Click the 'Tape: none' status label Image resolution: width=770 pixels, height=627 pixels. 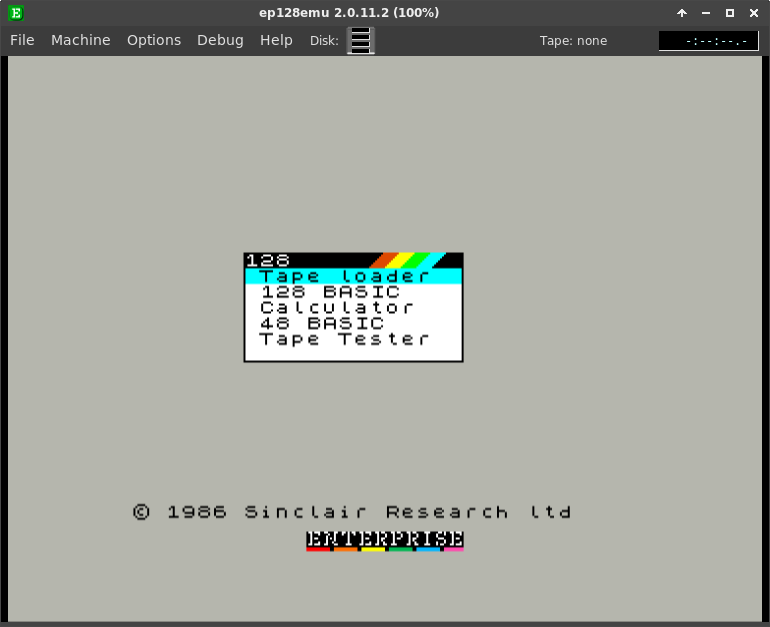click(x=573, y=41)
